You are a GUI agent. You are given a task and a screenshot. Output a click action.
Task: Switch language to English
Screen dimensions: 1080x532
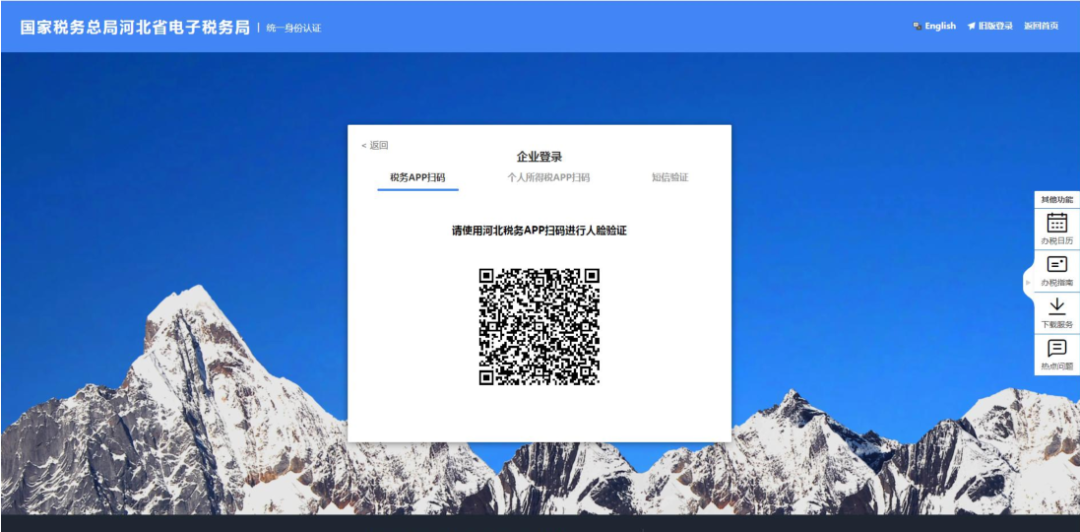[935, 26]
